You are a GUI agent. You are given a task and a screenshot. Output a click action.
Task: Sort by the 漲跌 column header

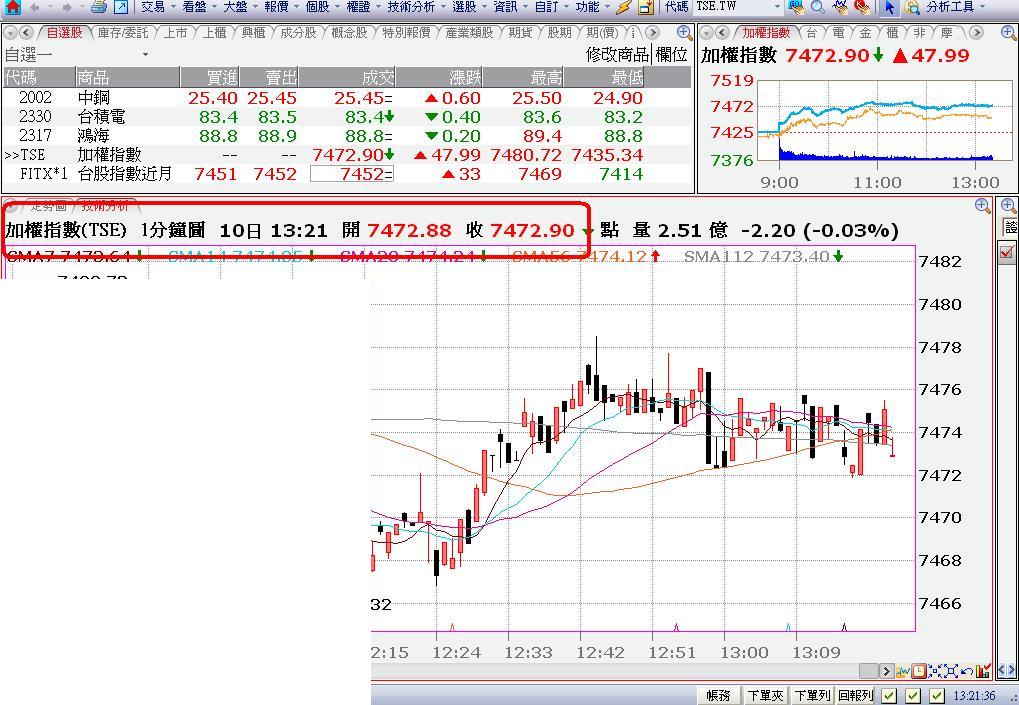pos(439,78)
